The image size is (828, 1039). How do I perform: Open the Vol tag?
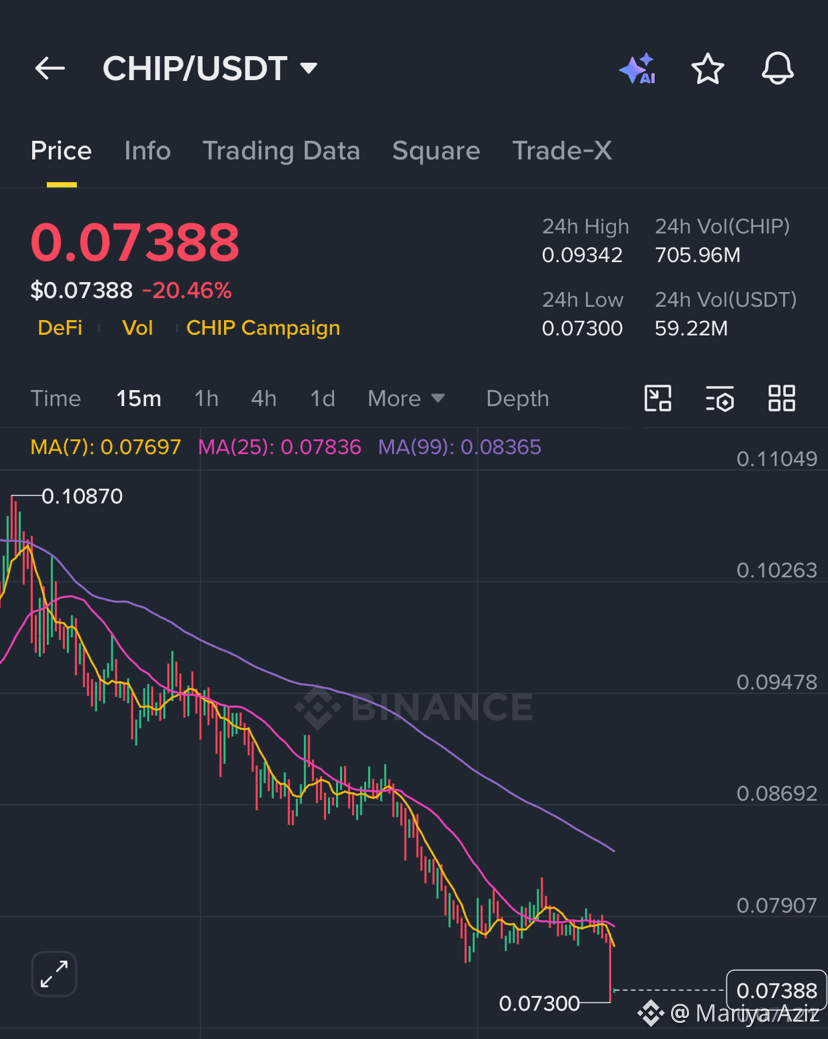(137, 327)
